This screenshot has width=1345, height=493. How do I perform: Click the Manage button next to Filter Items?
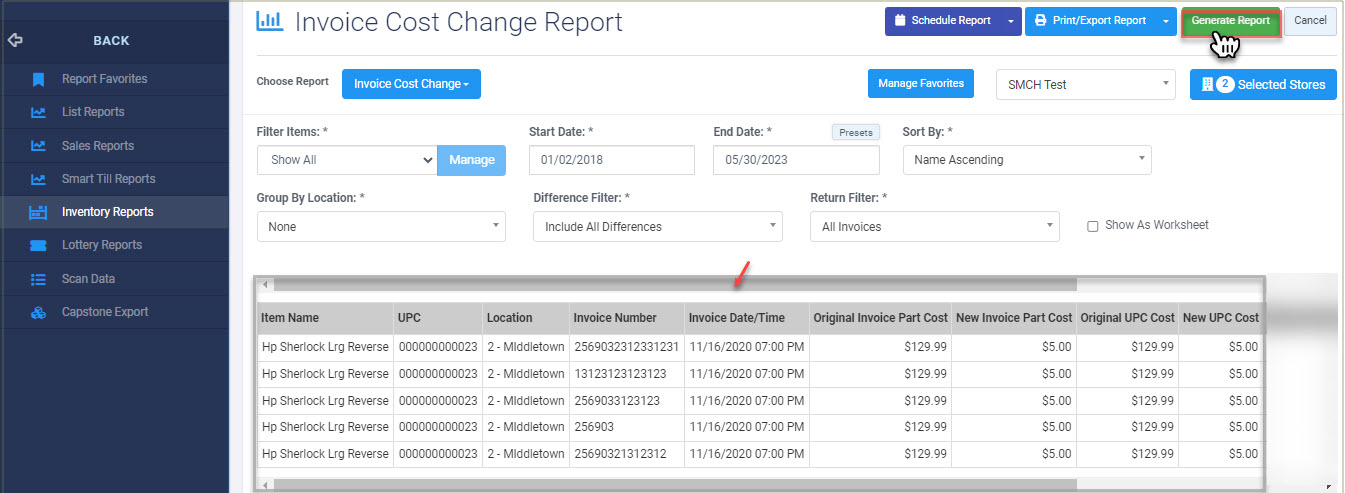pyautogui.click(x=472, y=160)
